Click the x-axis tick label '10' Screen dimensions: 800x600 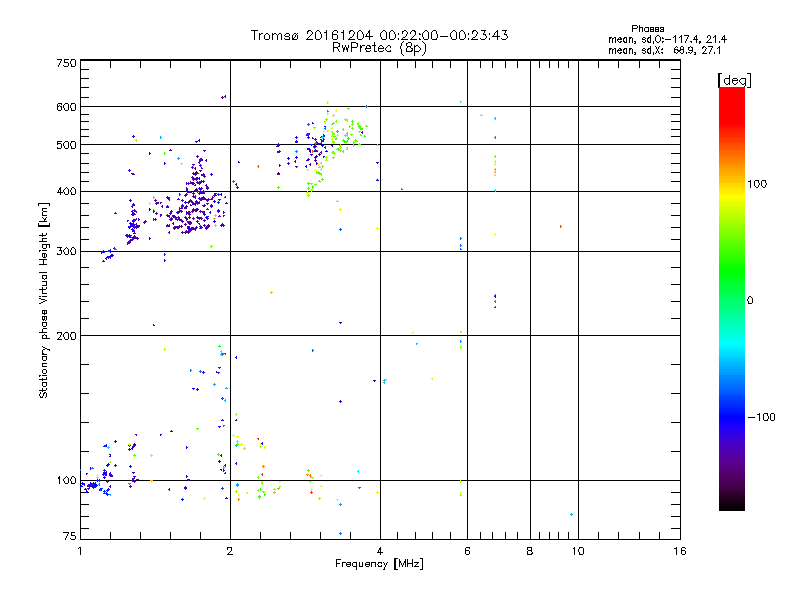(x=578, y=551)
